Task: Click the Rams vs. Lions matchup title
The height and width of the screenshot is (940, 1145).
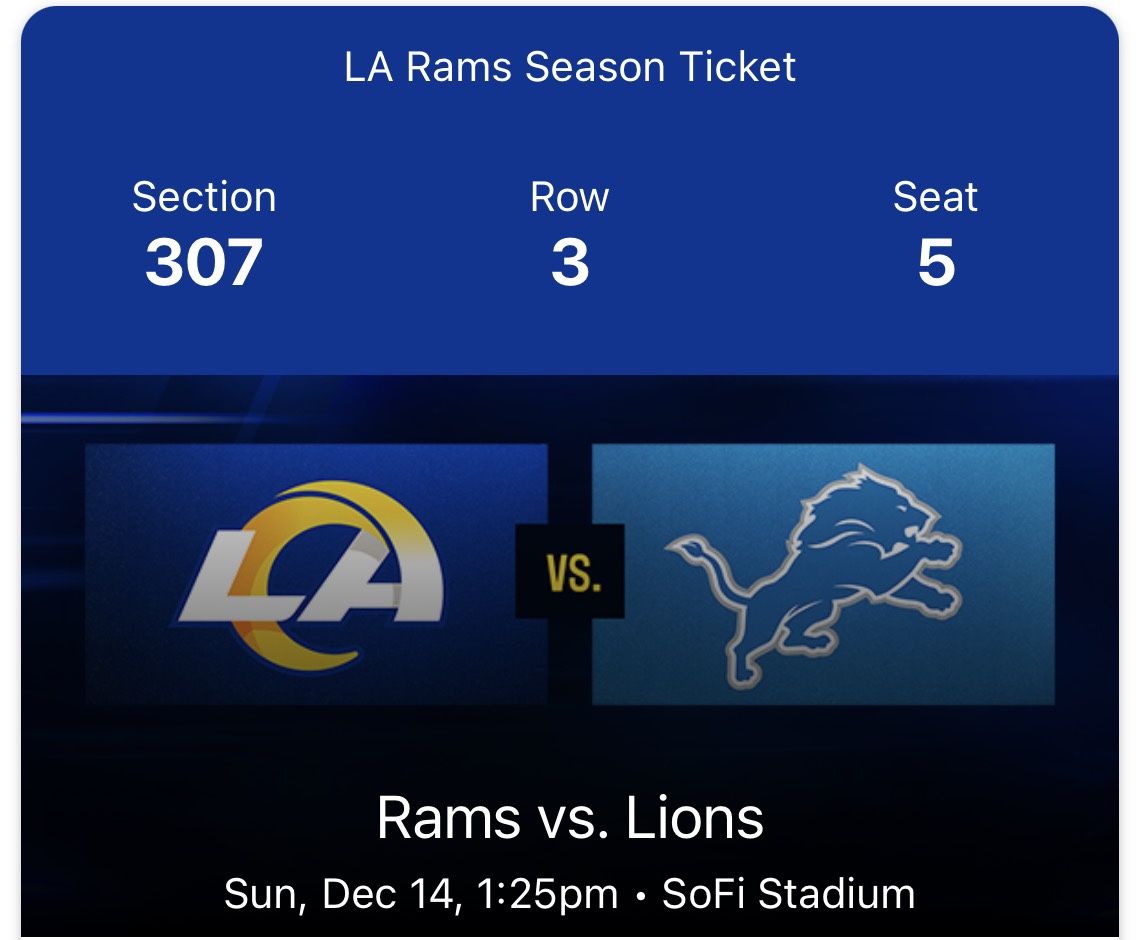Action: click(572, 818)
